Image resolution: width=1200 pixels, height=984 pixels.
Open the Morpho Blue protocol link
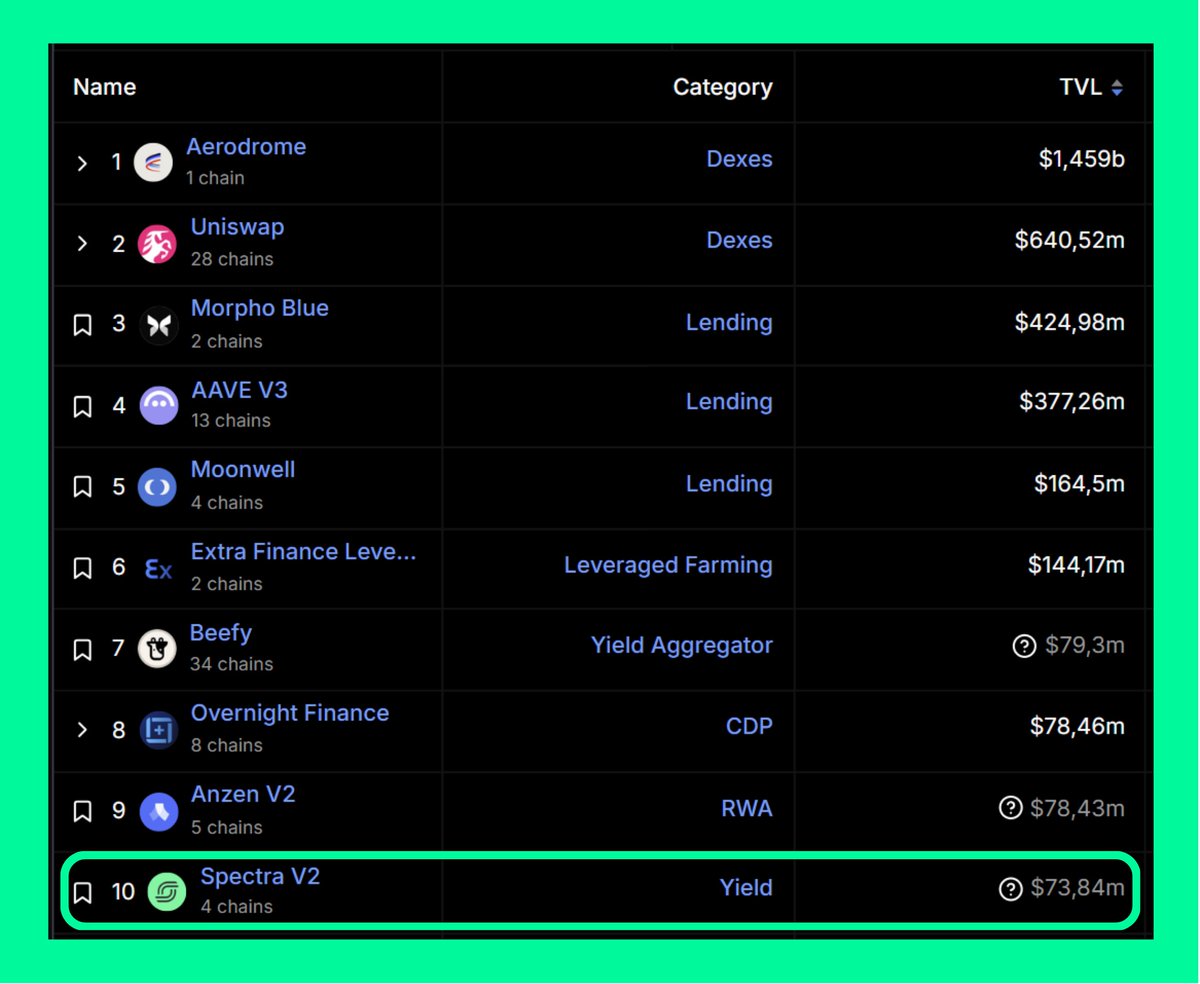[x=260, y=308]
